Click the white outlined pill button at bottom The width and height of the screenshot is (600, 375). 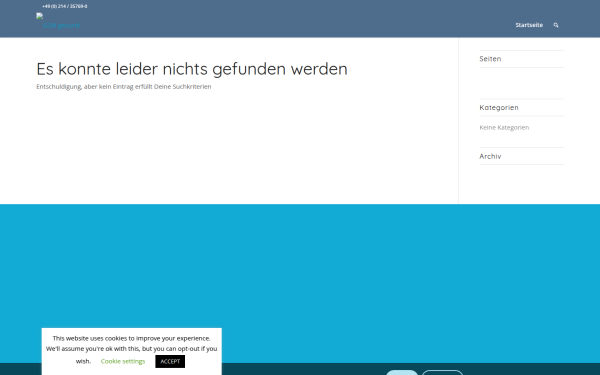[442, 373]
